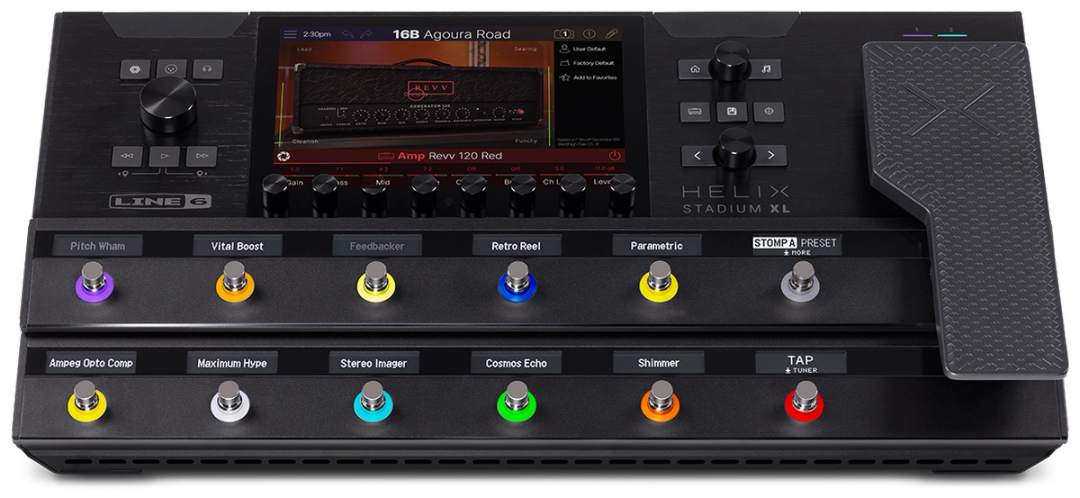Tap the 4.2 Mid value
The image size is (1080, 498).
click(x=384, y=169)
